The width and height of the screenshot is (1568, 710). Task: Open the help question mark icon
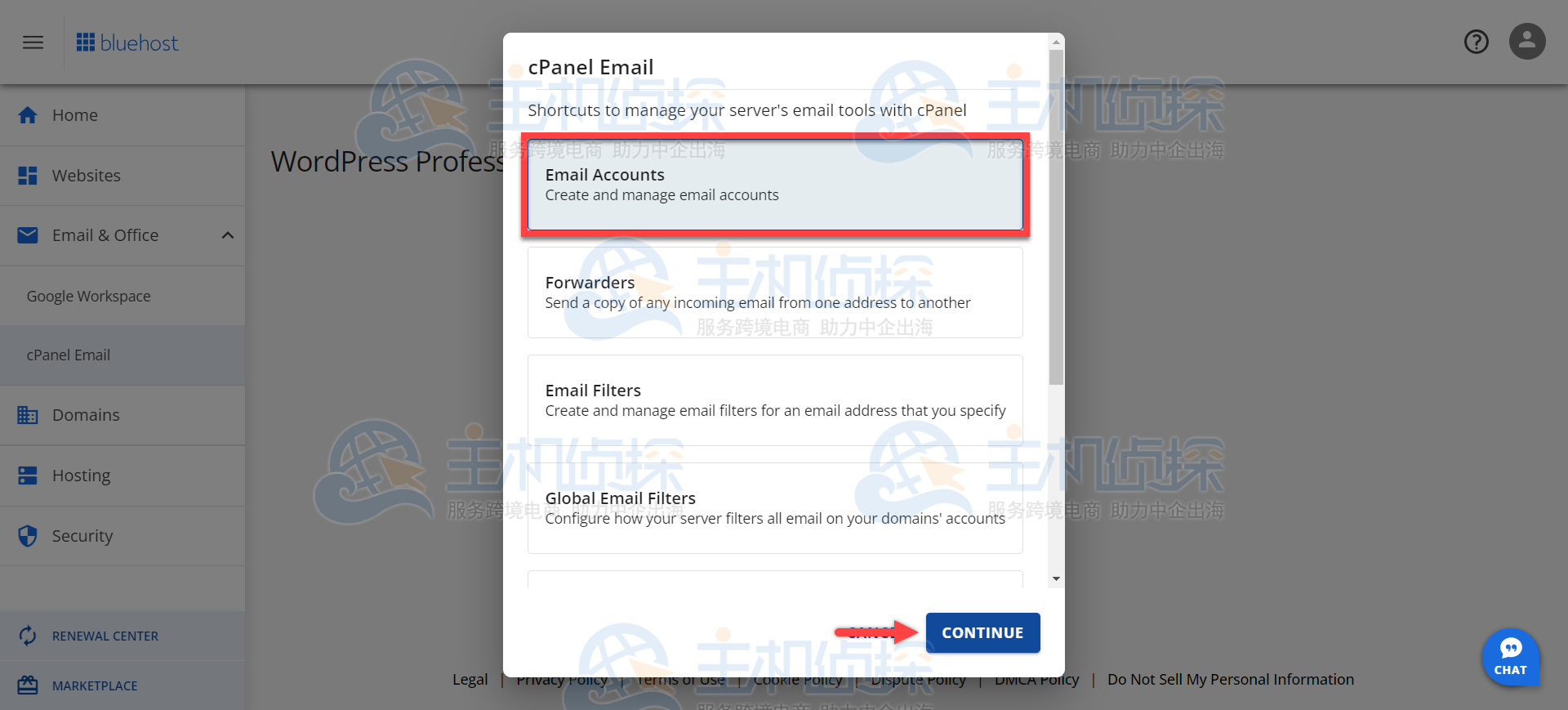tap(1476, 42)
